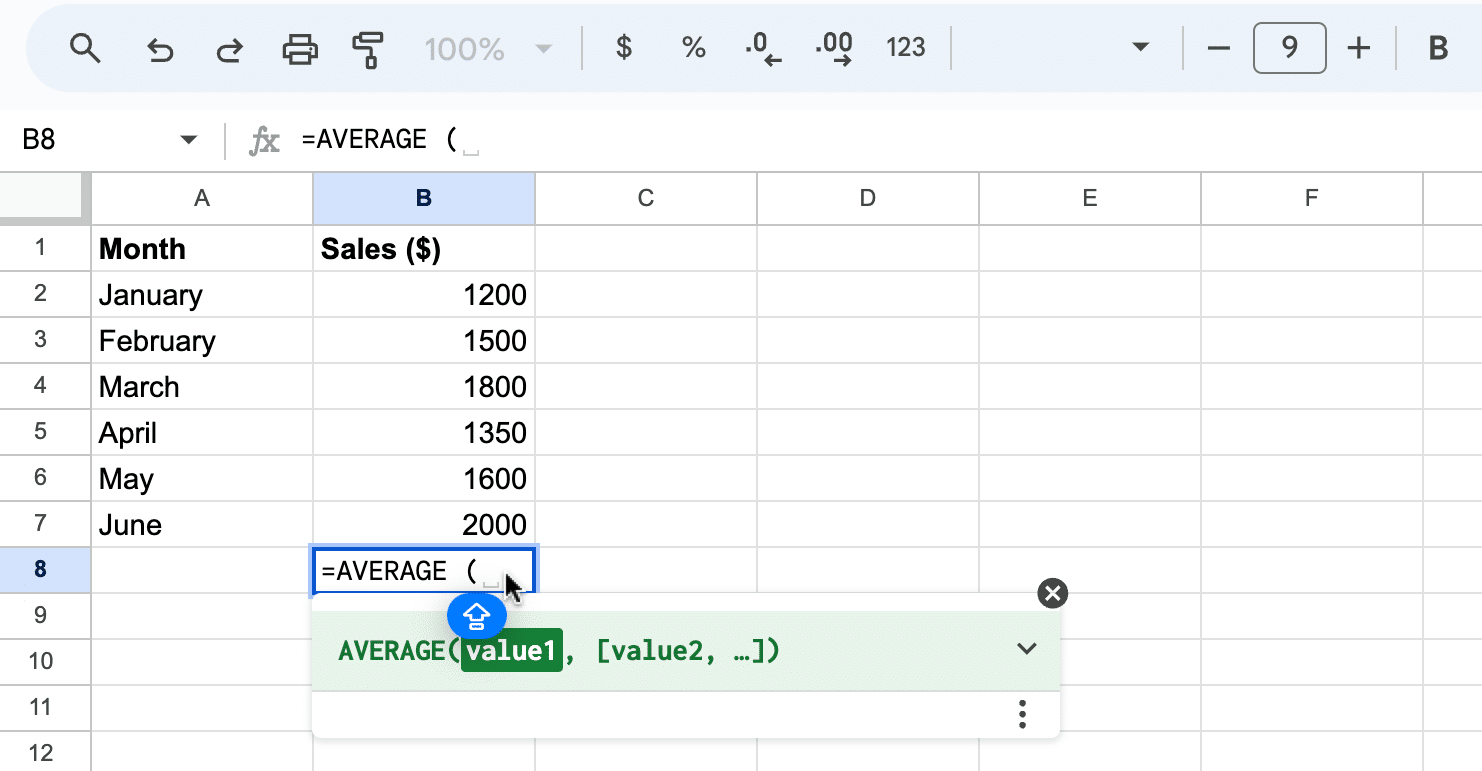This screenshot has width=1482, height=771.
Task: Click the blue up-arrow badge under B8
Action: pyautogui.click(x=476, y=616)
